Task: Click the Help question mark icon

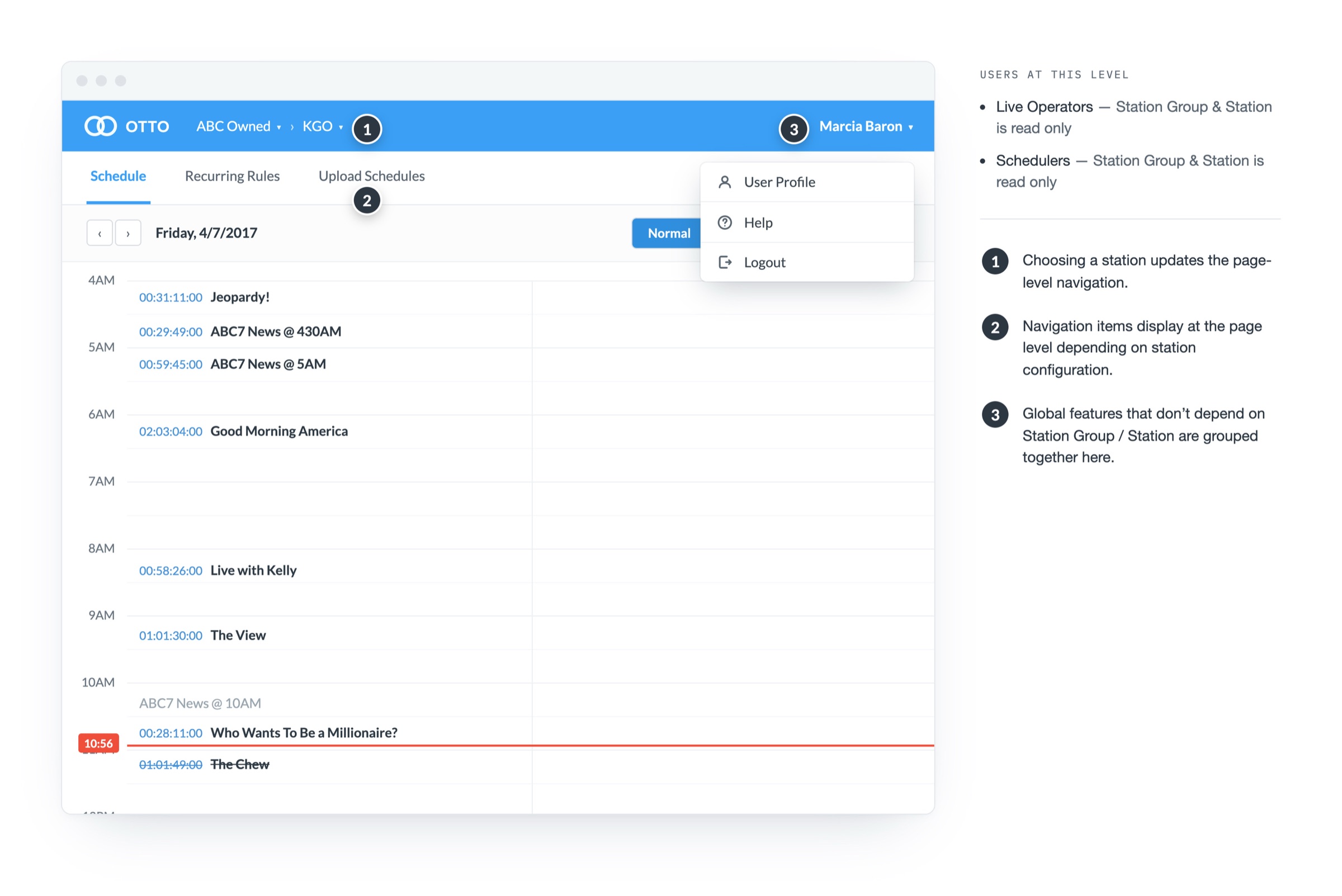Action: pyautogui.click(x=725, y=222)
